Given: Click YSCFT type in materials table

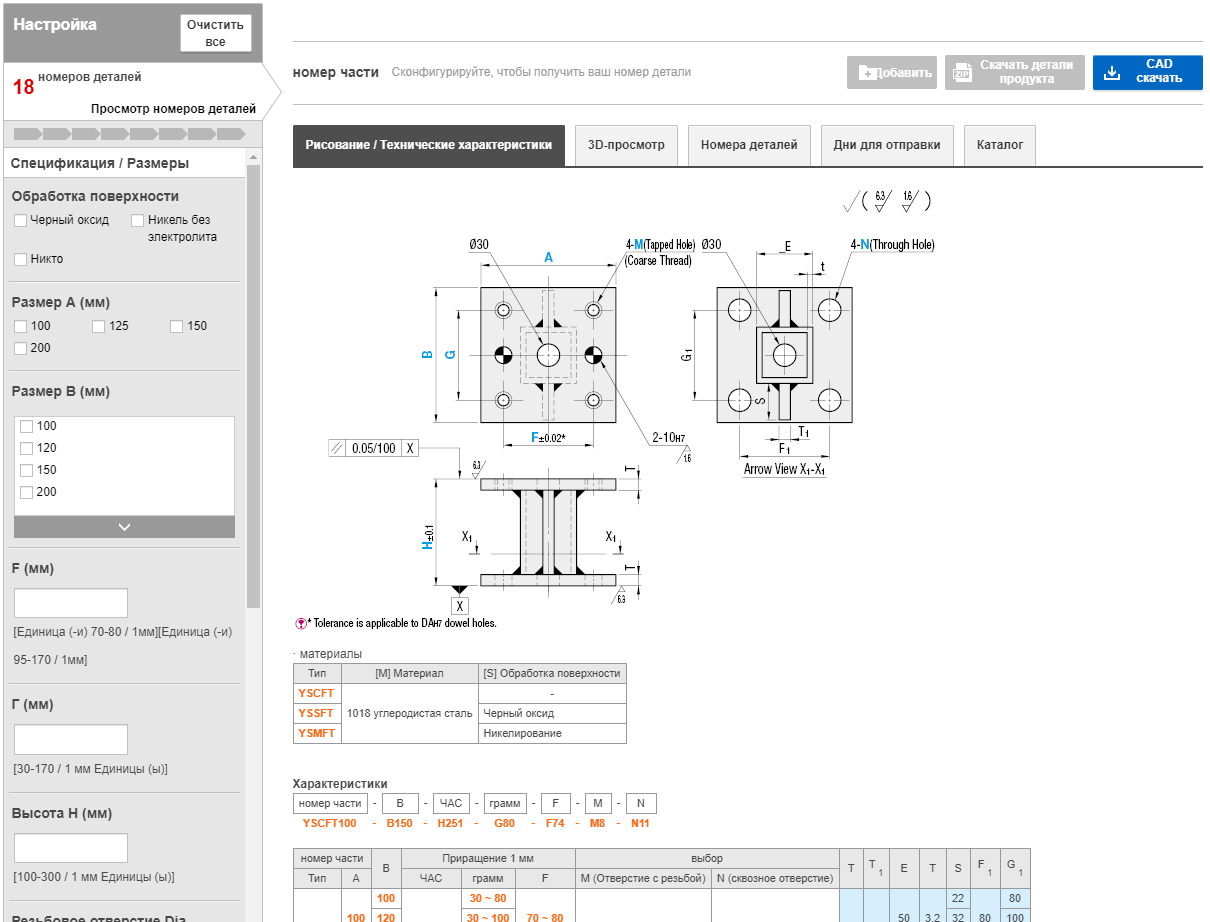Looking at the screenshot, I should pos(316,693).
